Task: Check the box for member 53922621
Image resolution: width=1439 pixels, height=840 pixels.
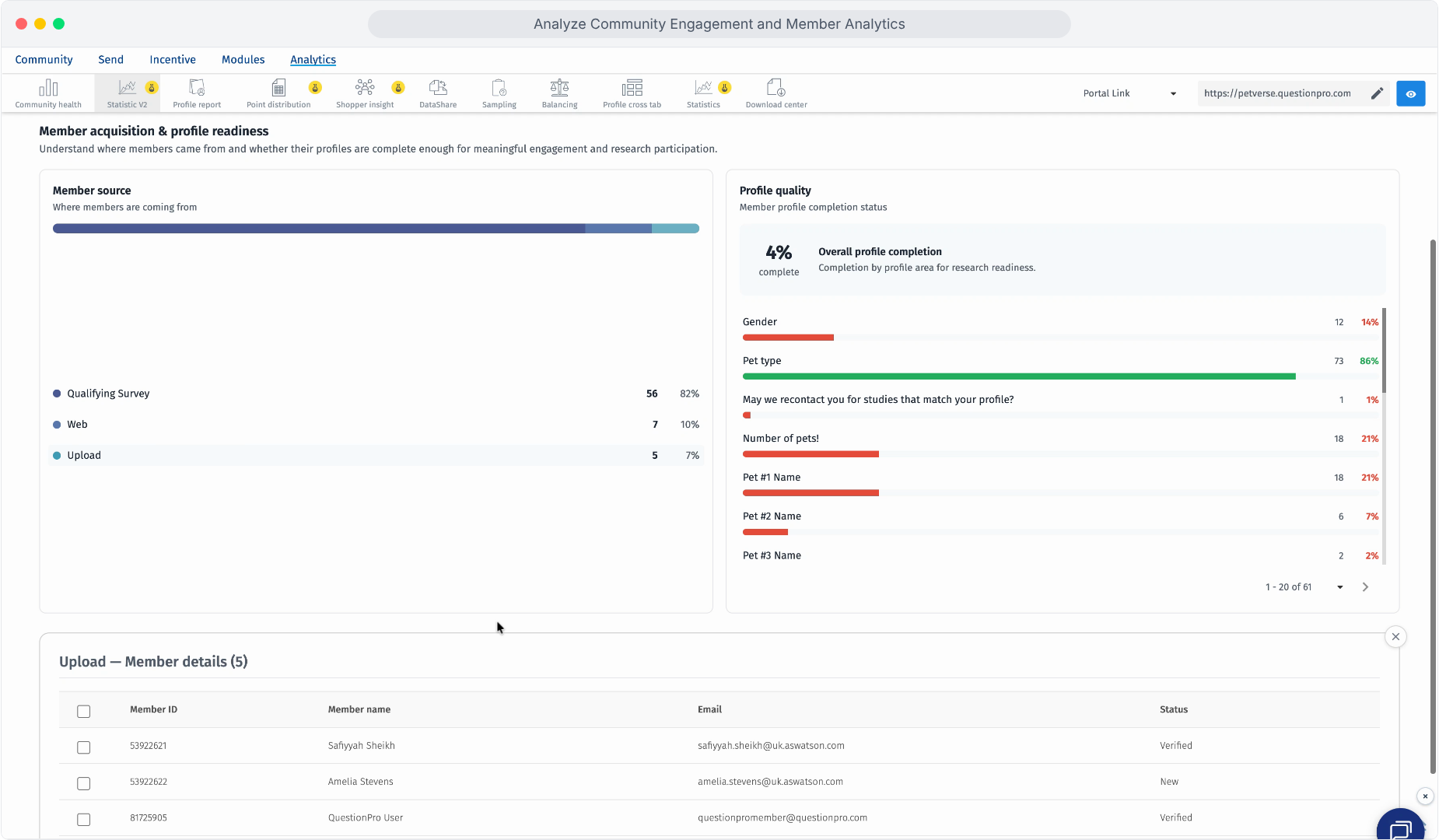Action: coord(84,747)
